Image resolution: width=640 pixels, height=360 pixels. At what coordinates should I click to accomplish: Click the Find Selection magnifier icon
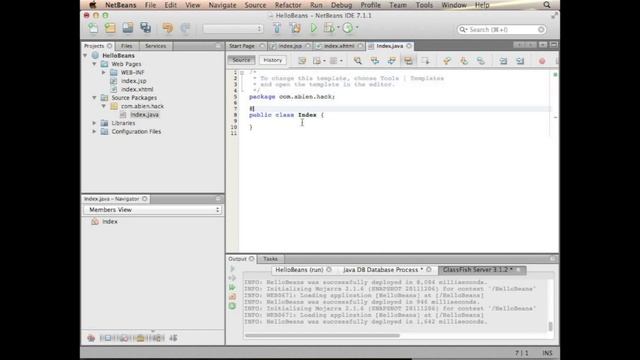[358, 61]
